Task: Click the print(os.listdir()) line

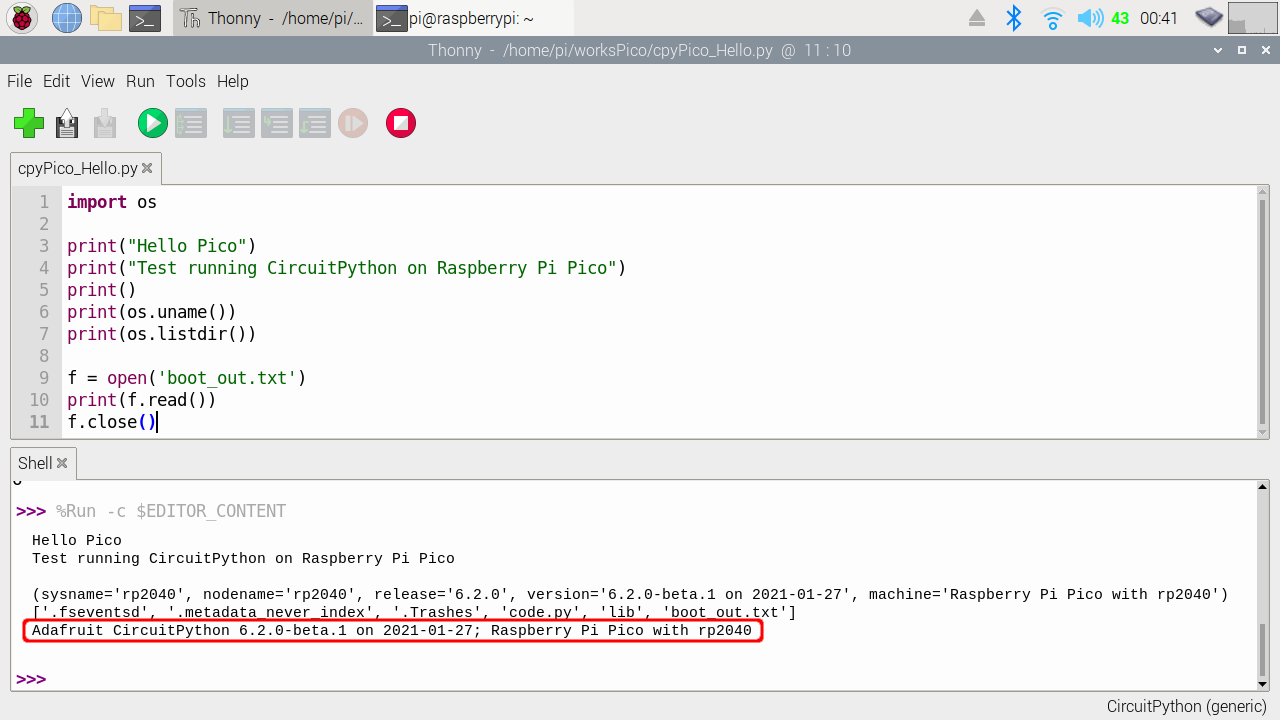Action: (162, 334)
